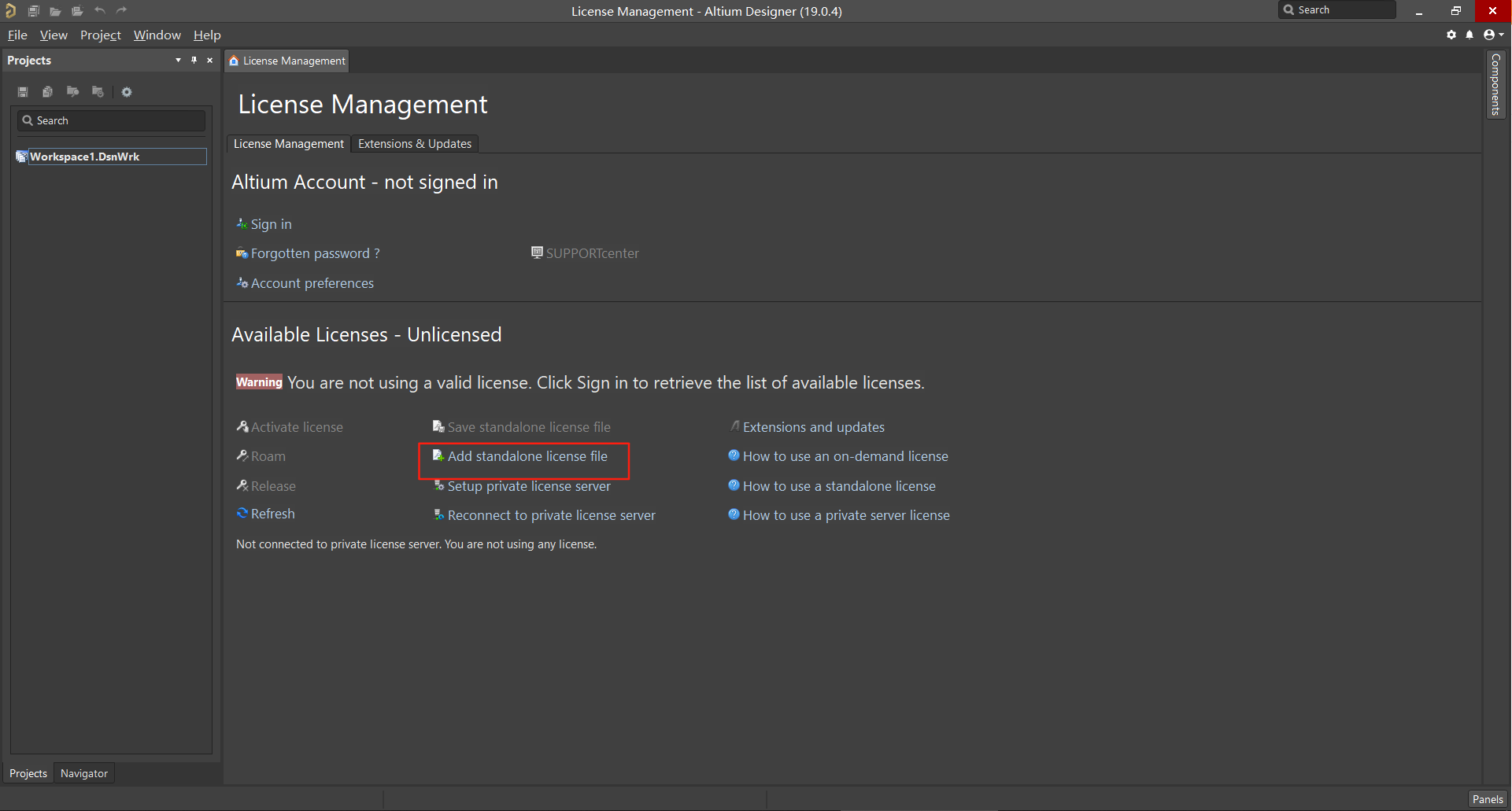Open How to use a private server license
This screenshot has width=1512, height=811.
(x=839, y=515)
